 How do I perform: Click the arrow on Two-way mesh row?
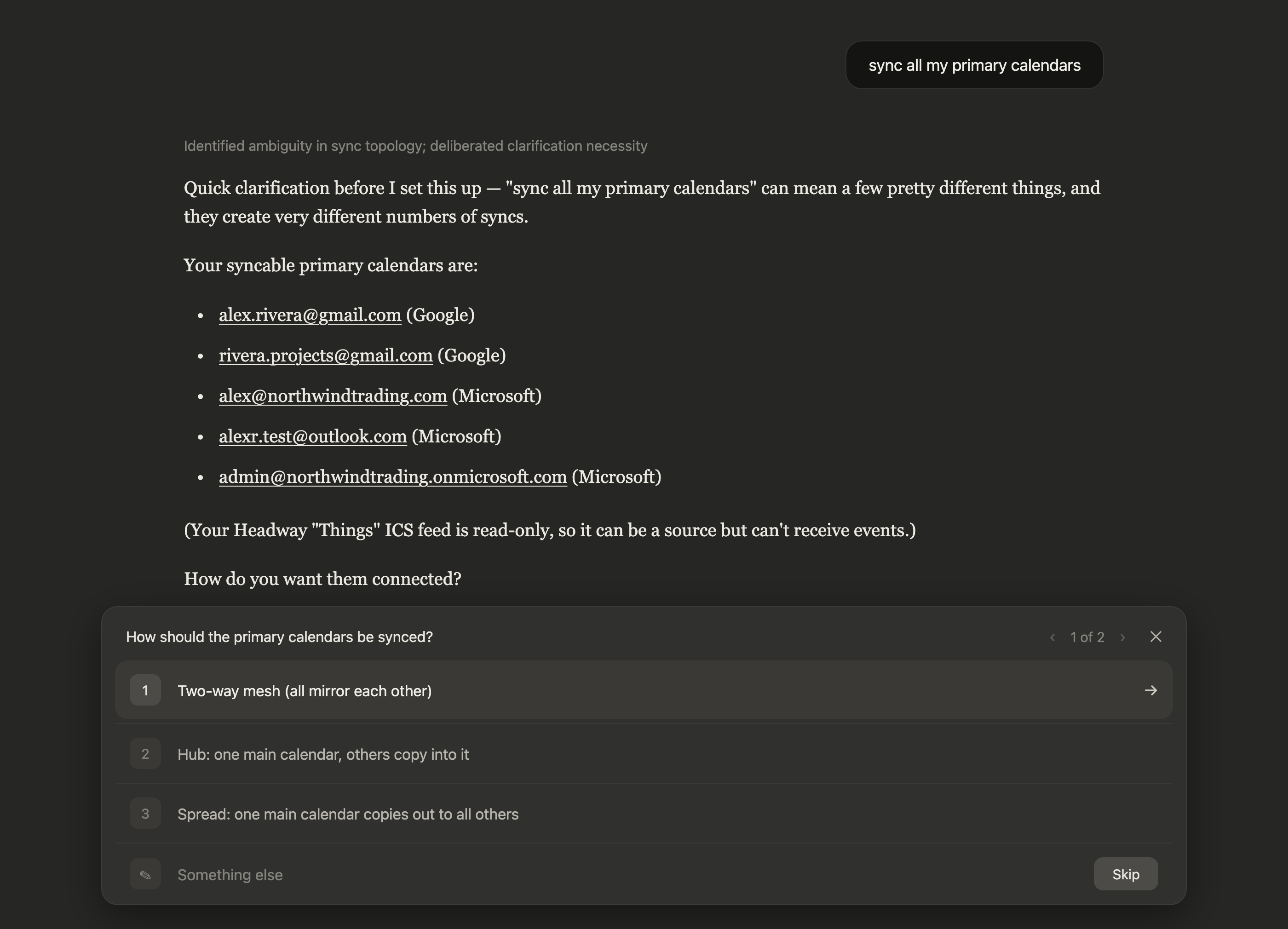(1150, 690)
